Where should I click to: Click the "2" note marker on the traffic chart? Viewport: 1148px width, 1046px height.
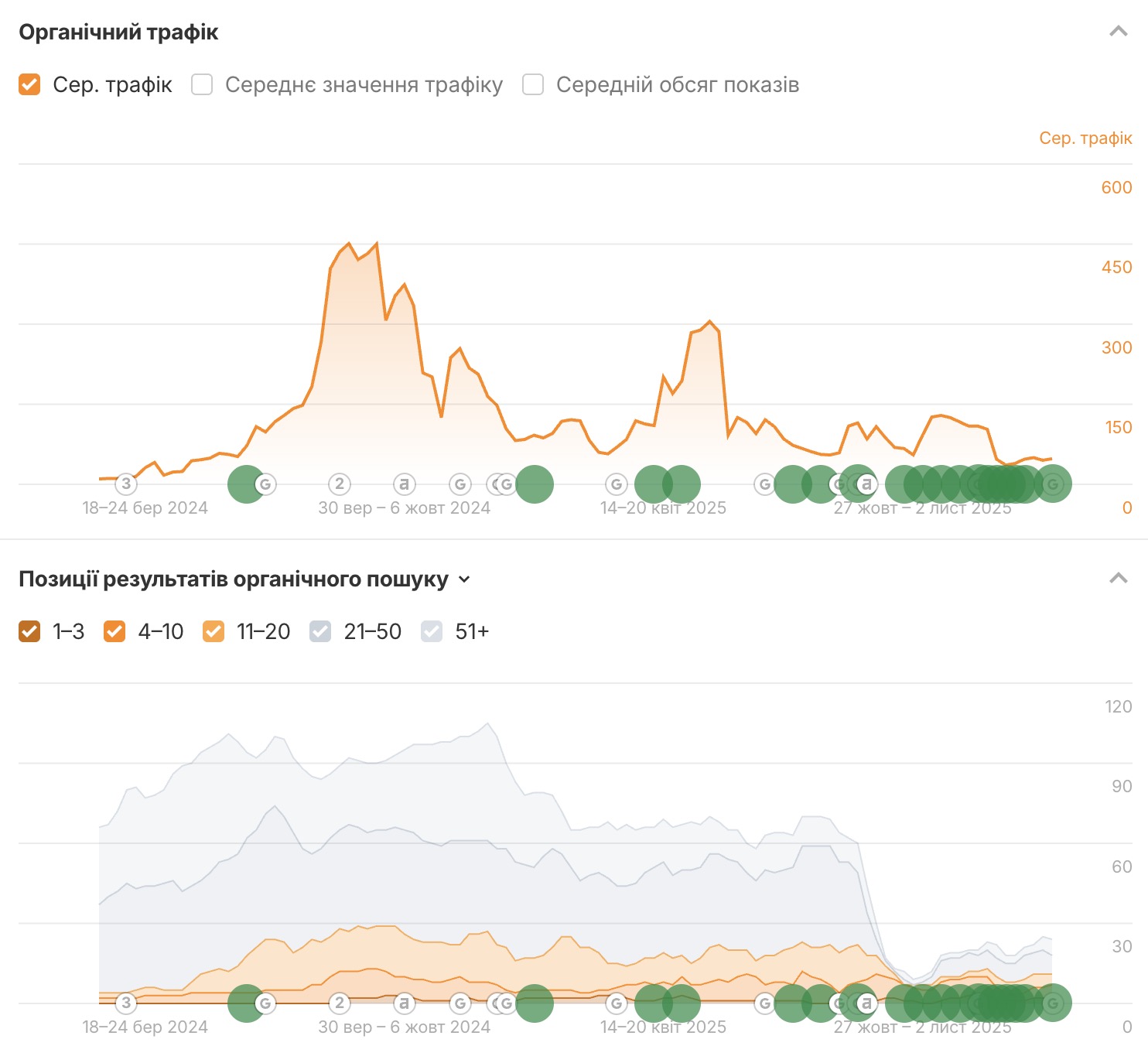339,484
